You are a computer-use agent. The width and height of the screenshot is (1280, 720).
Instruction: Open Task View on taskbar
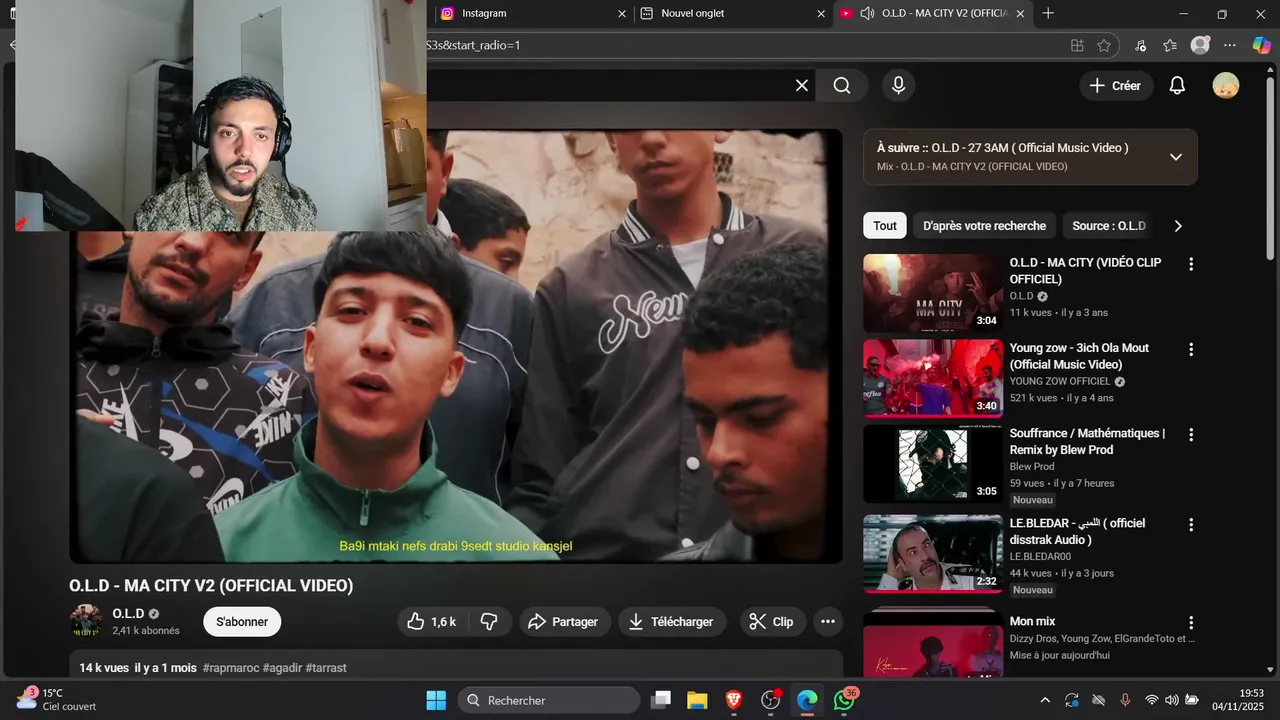(660, 700)
